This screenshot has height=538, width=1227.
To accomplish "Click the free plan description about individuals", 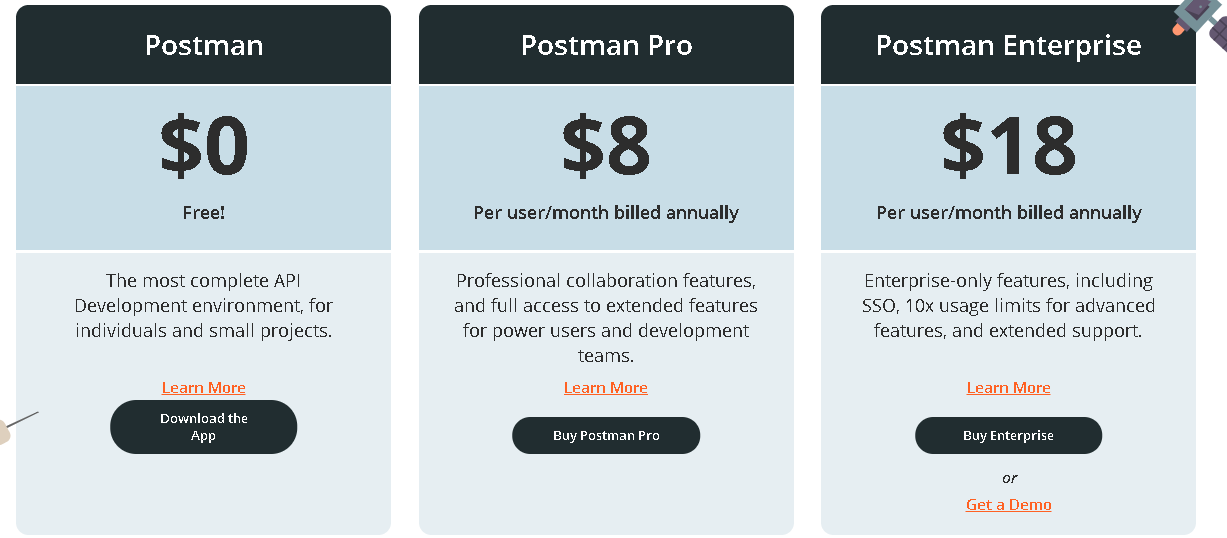I will pos(204,306).
